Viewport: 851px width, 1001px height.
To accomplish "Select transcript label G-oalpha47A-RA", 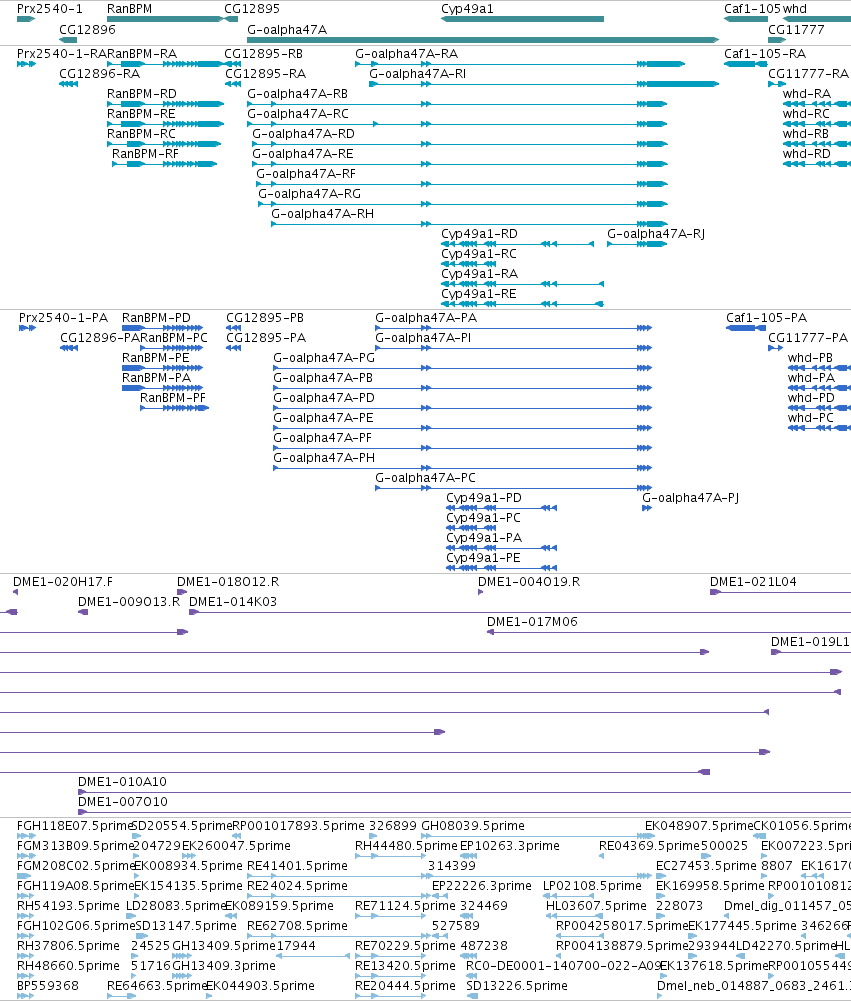I will [x=407, y=54].
